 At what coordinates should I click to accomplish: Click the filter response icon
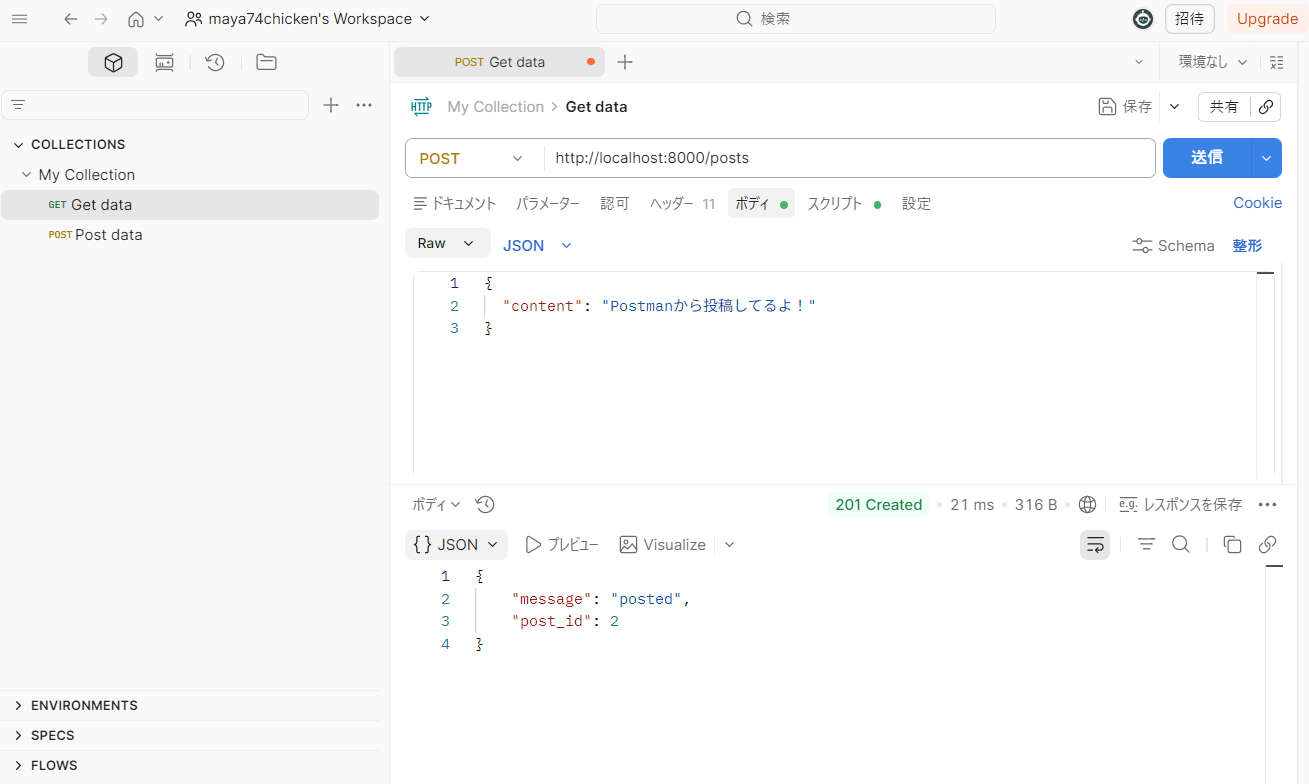coord(1146,545)
